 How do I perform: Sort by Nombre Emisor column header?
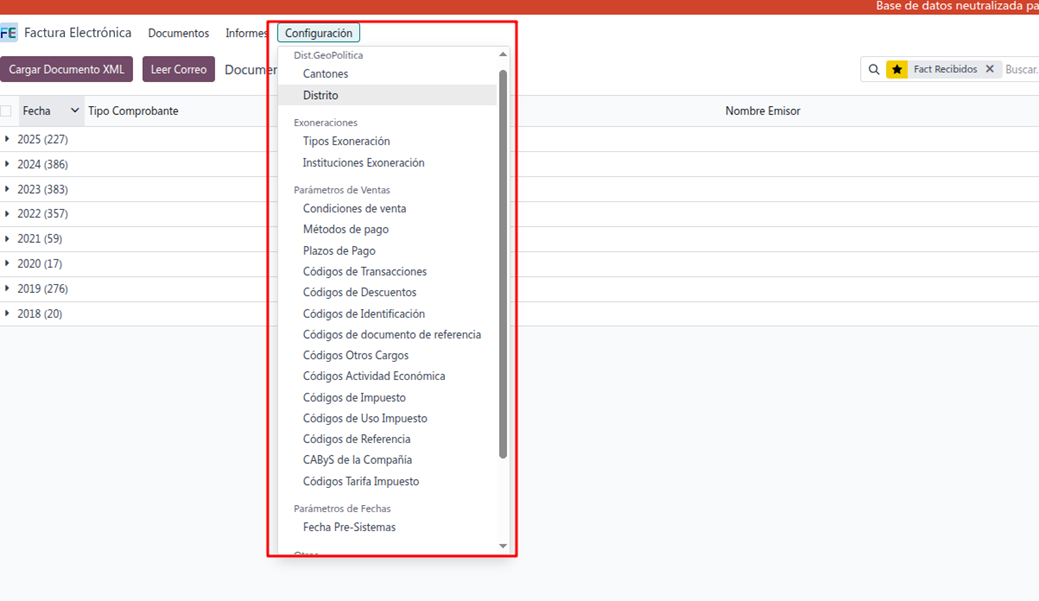pos(762,111)
